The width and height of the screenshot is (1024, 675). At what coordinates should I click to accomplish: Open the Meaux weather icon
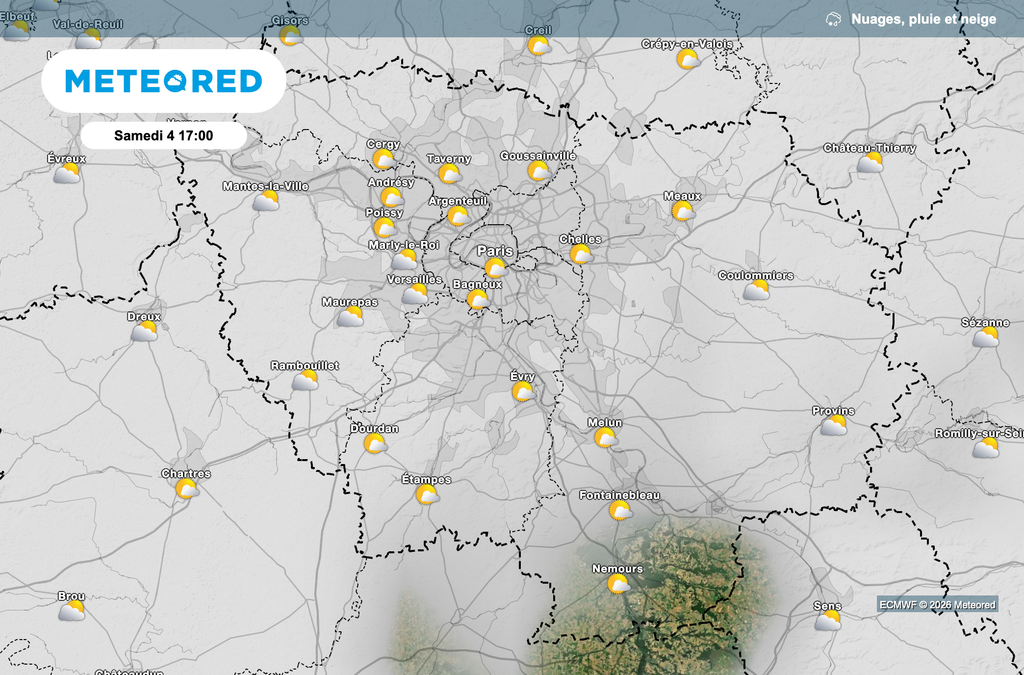[x=683, y=211]
